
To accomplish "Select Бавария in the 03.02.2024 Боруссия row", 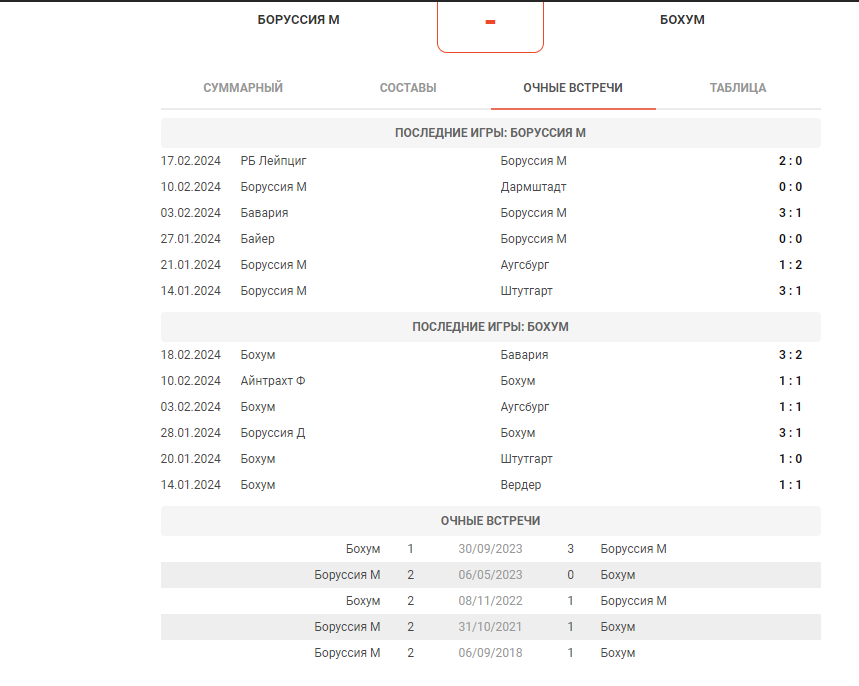I will 264,213.
